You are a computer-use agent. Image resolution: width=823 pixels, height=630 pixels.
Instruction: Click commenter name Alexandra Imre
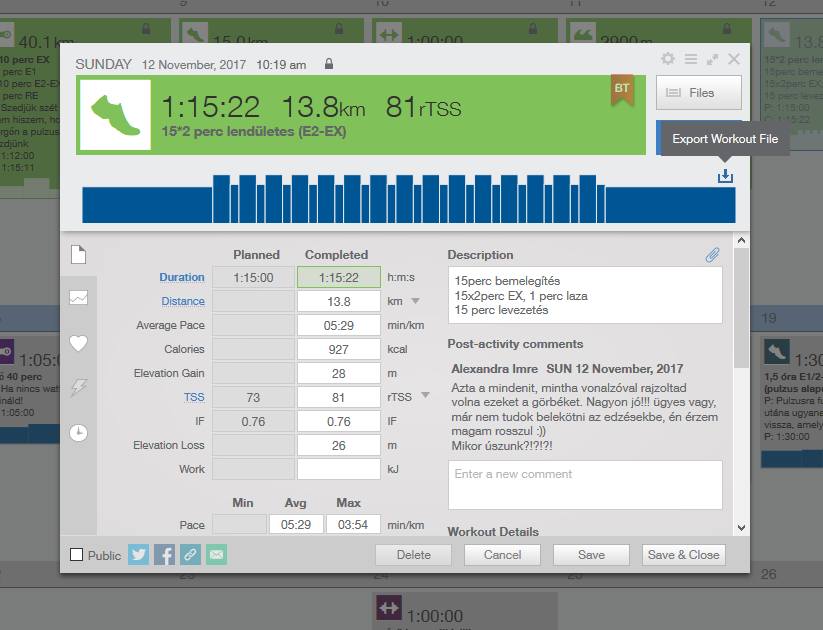click(x=494, y=369)
